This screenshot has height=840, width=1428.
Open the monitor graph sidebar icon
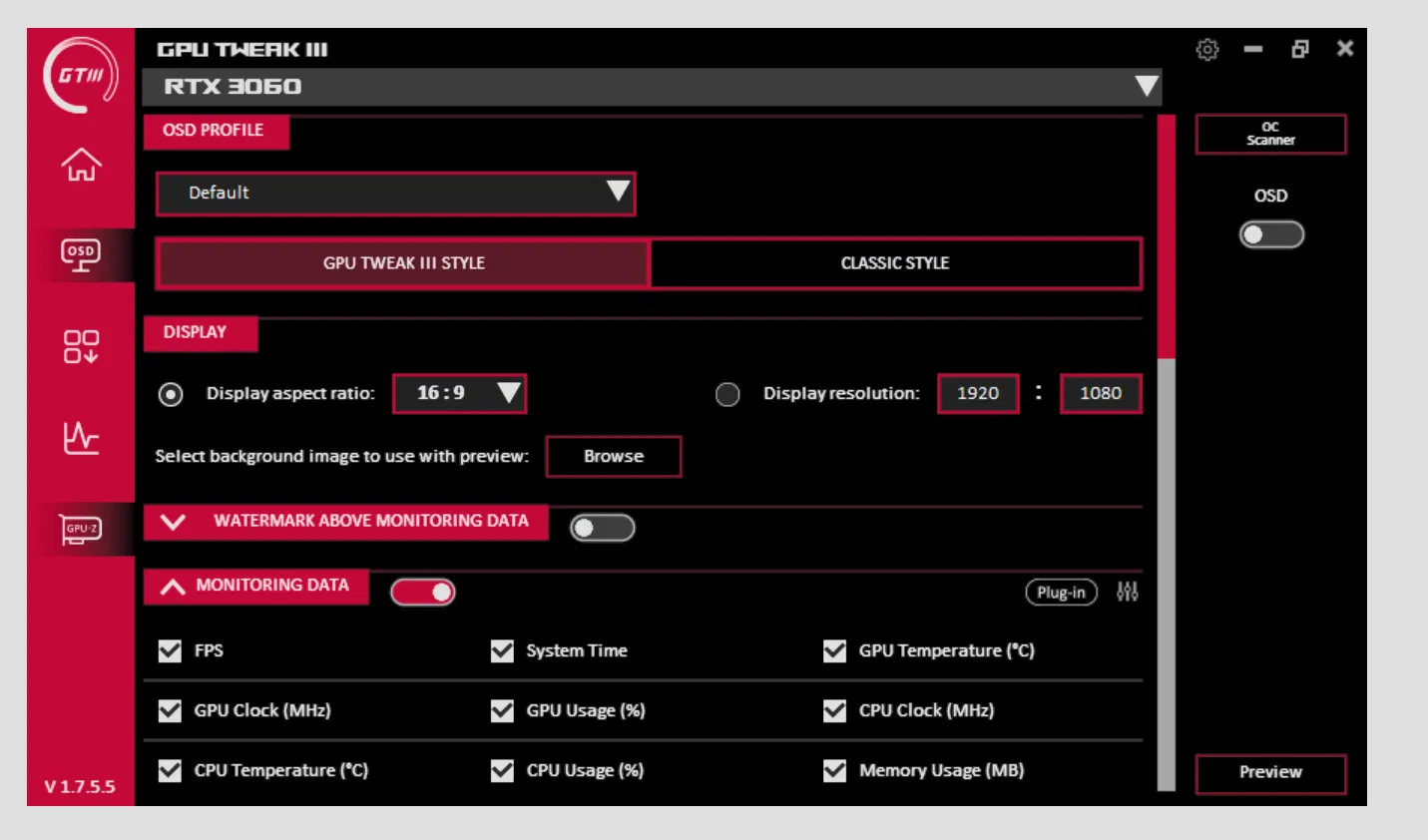tap(81, 437)
